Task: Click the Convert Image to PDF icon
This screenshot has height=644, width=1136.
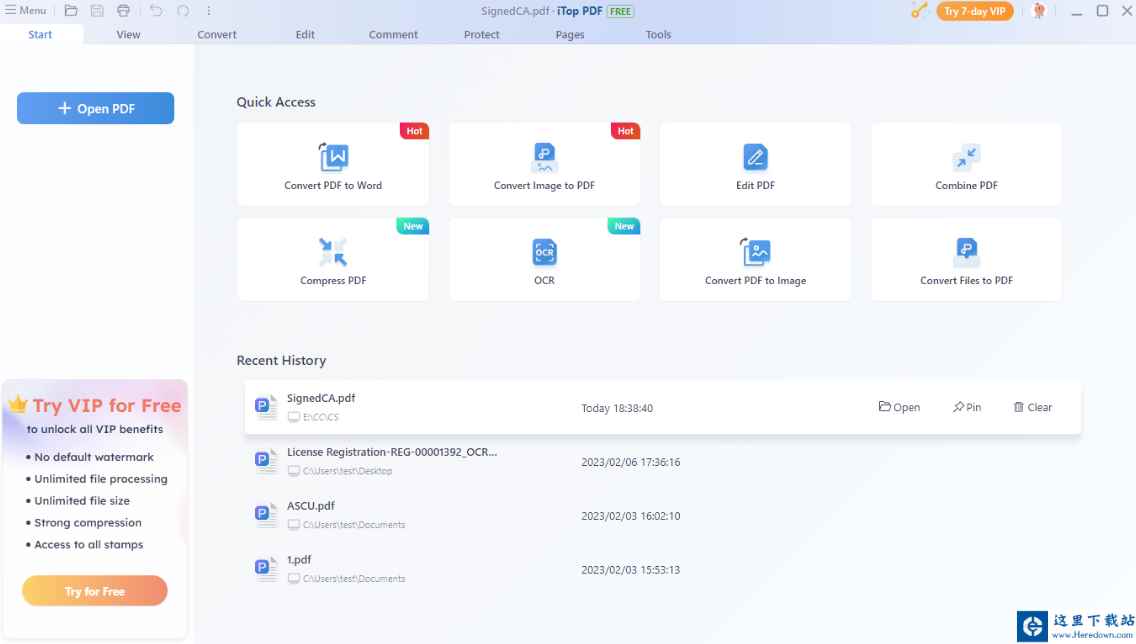Action: point(544,157)
